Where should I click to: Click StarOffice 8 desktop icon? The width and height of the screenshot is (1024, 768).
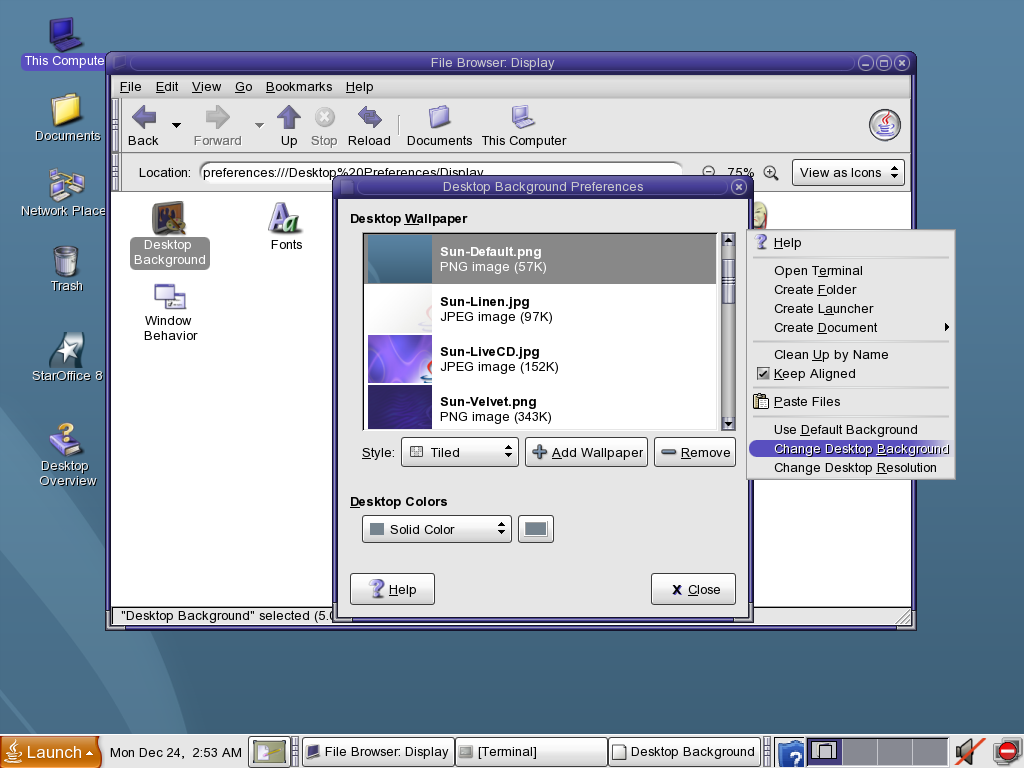pos(67,357)
